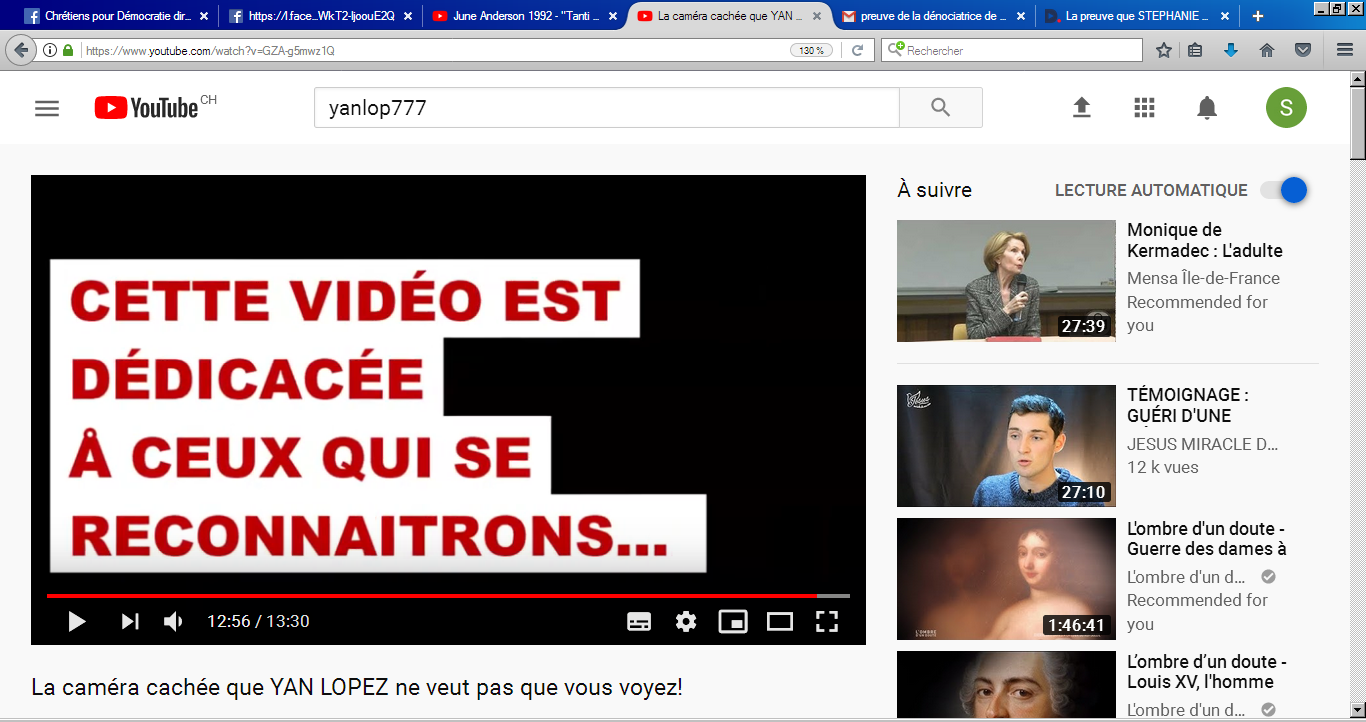1366x722 pixels.
Task: Open the YouTube apps grid
Action: [x=1144, y=108]
